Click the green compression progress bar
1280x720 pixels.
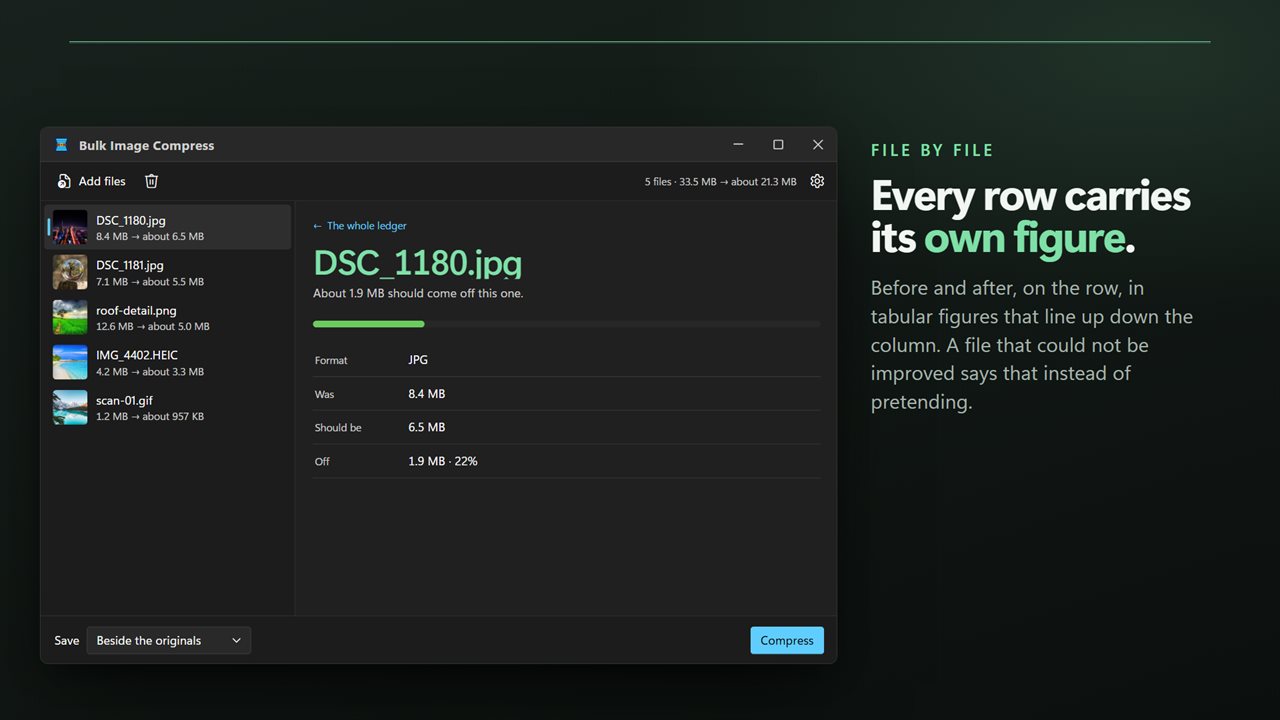click(x=567, y=324)
